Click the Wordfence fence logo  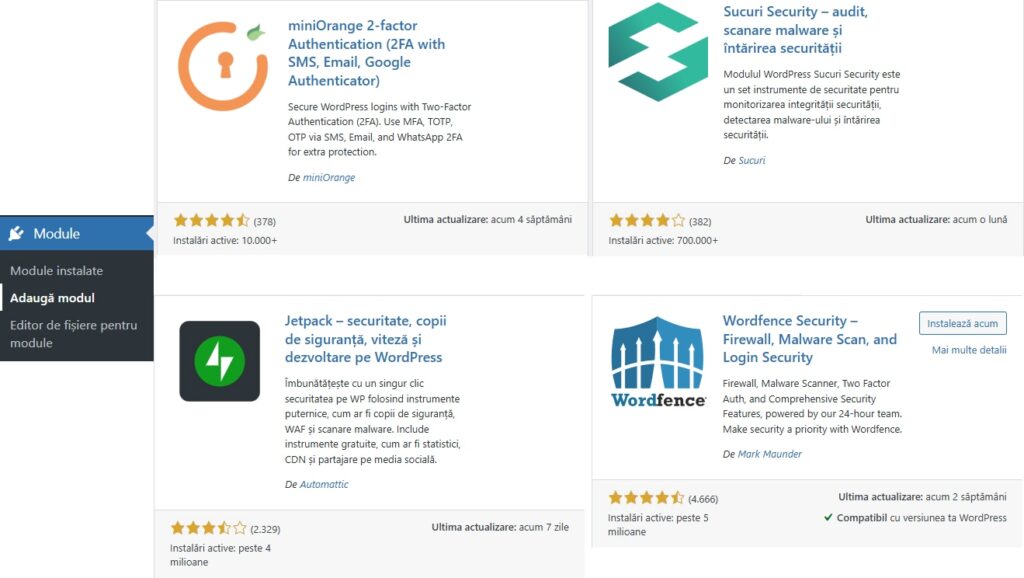tap(658, 362)
